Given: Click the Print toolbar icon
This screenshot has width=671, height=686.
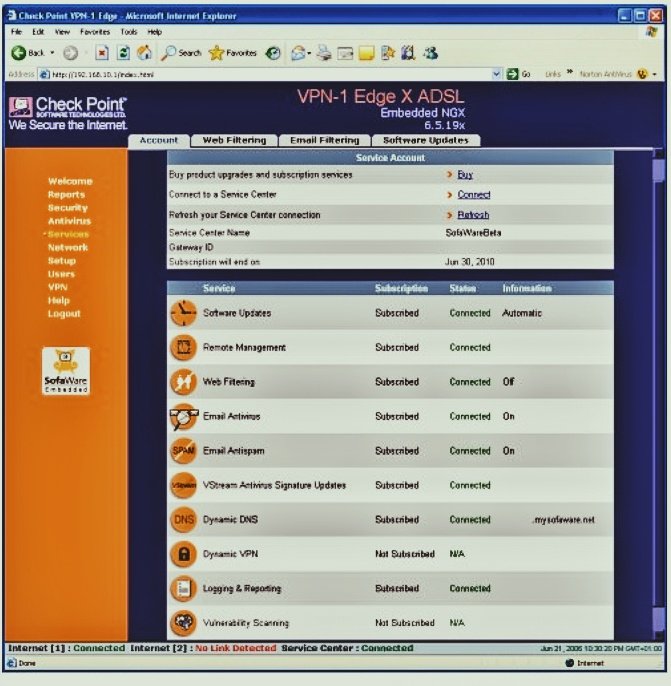Looking at the screenshot, I should [324, 53].
